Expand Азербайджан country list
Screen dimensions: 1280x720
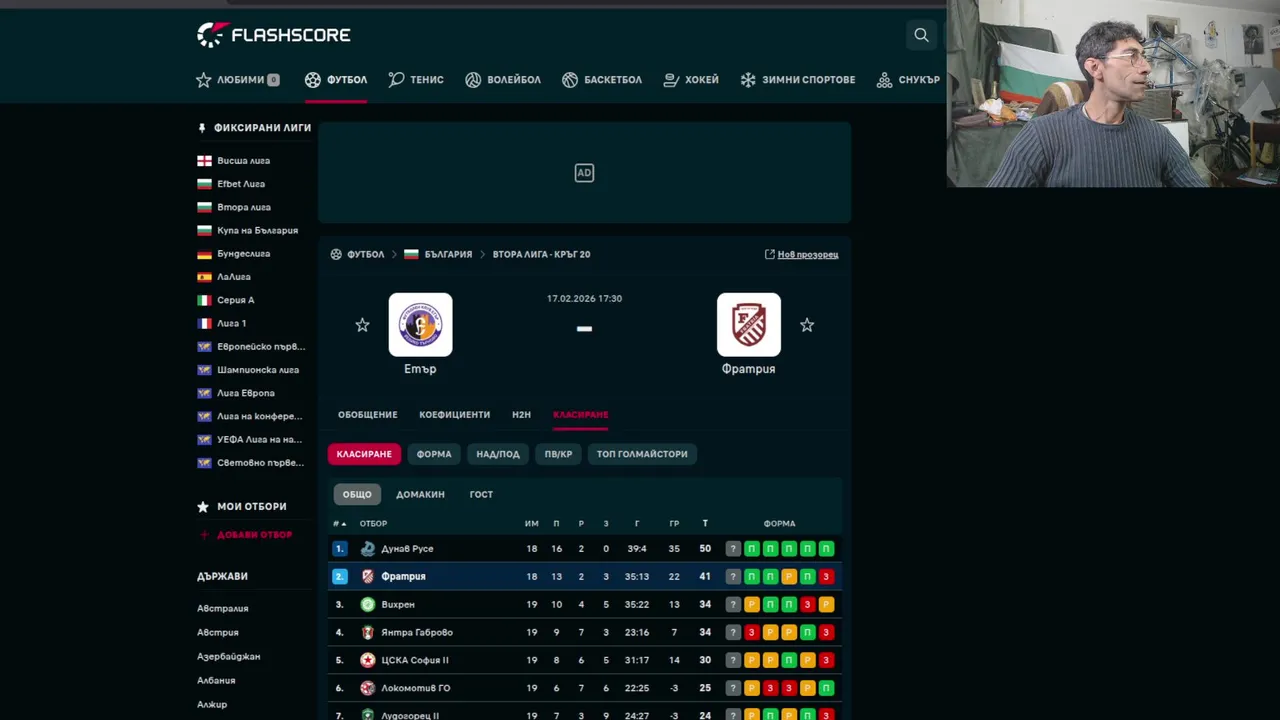pos(228,656)
